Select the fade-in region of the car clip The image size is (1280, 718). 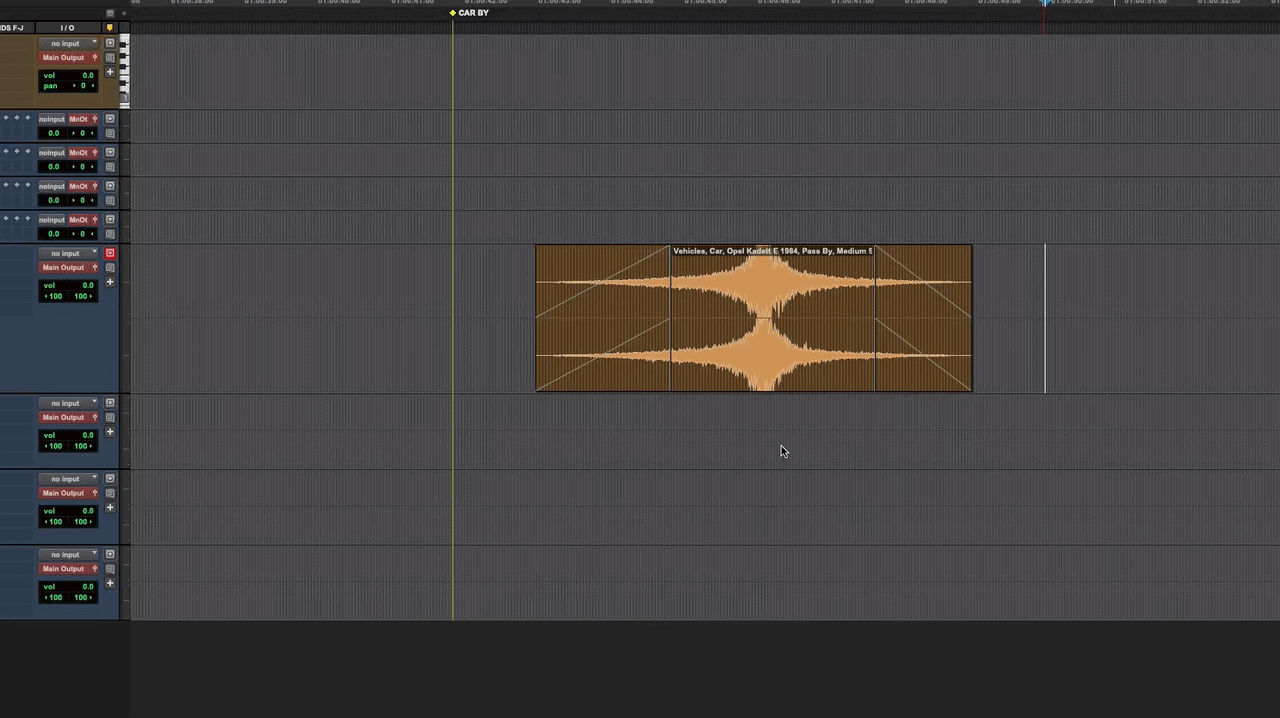(603, 318)
